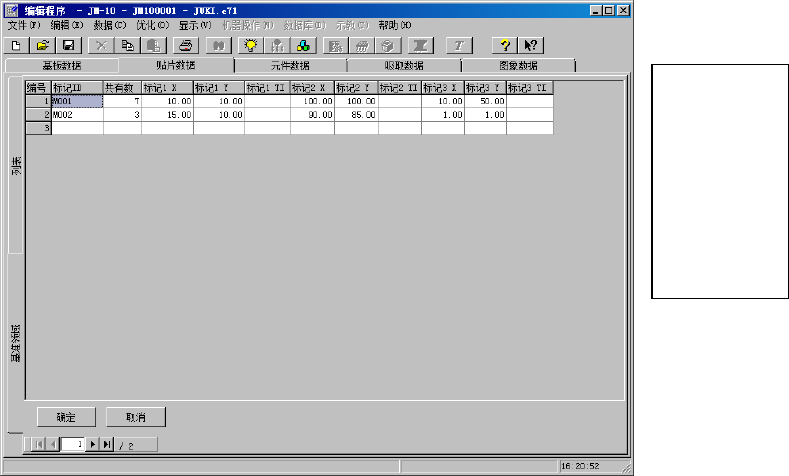
Task: Click the 共有数 value 7 in row 1
Action: [122, 101]
